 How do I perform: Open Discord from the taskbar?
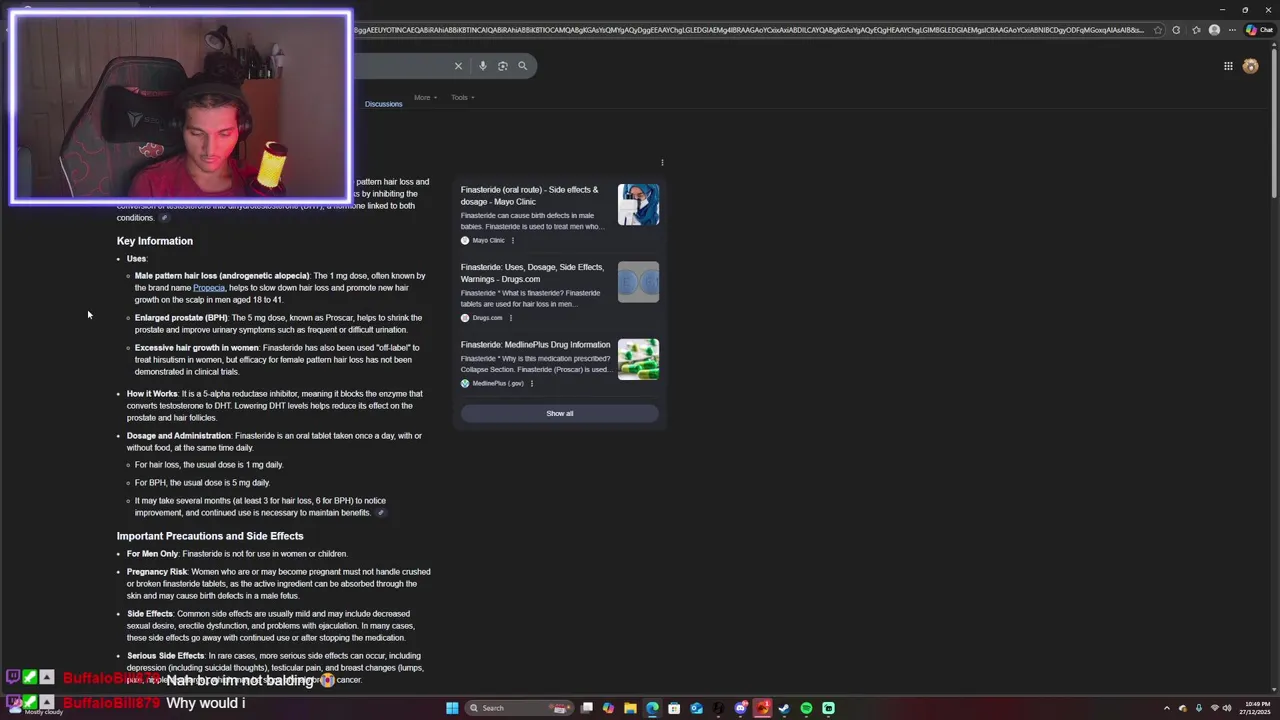click(741, 708)
